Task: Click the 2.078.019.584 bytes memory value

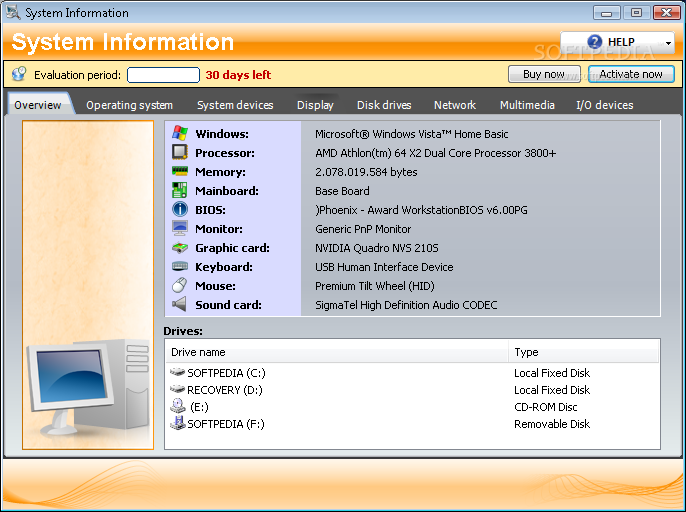Action: tap(366, 172)
